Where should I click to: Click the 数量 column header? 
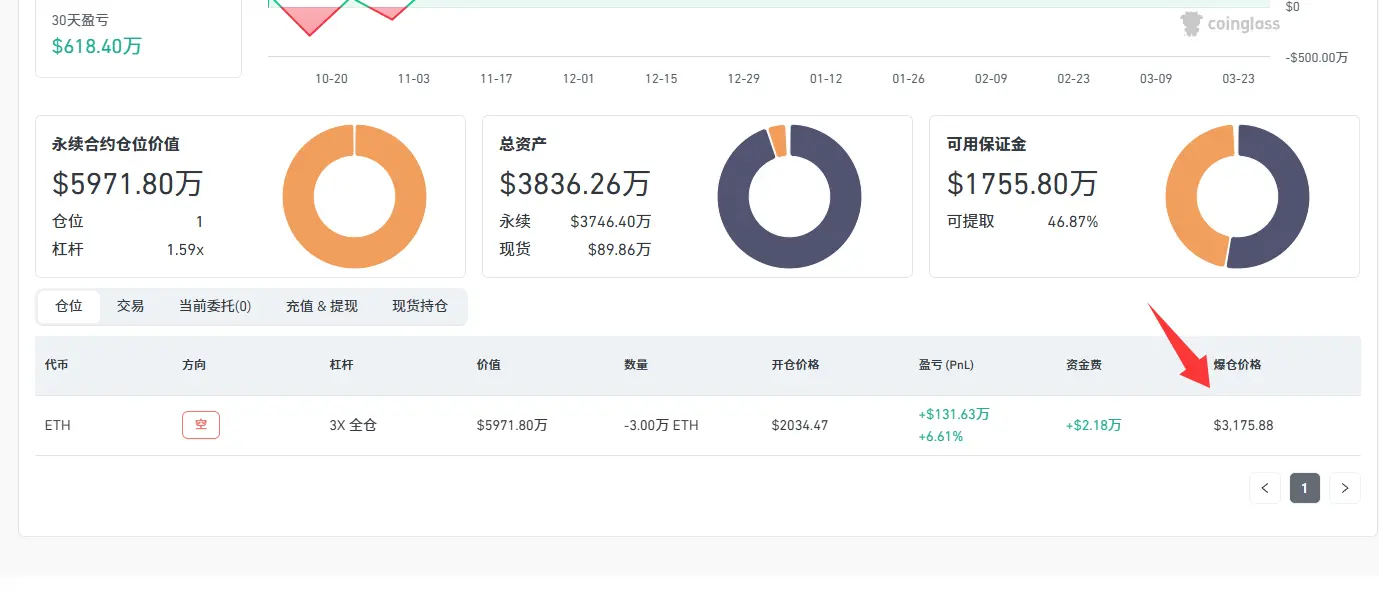[x=636, y=365]
